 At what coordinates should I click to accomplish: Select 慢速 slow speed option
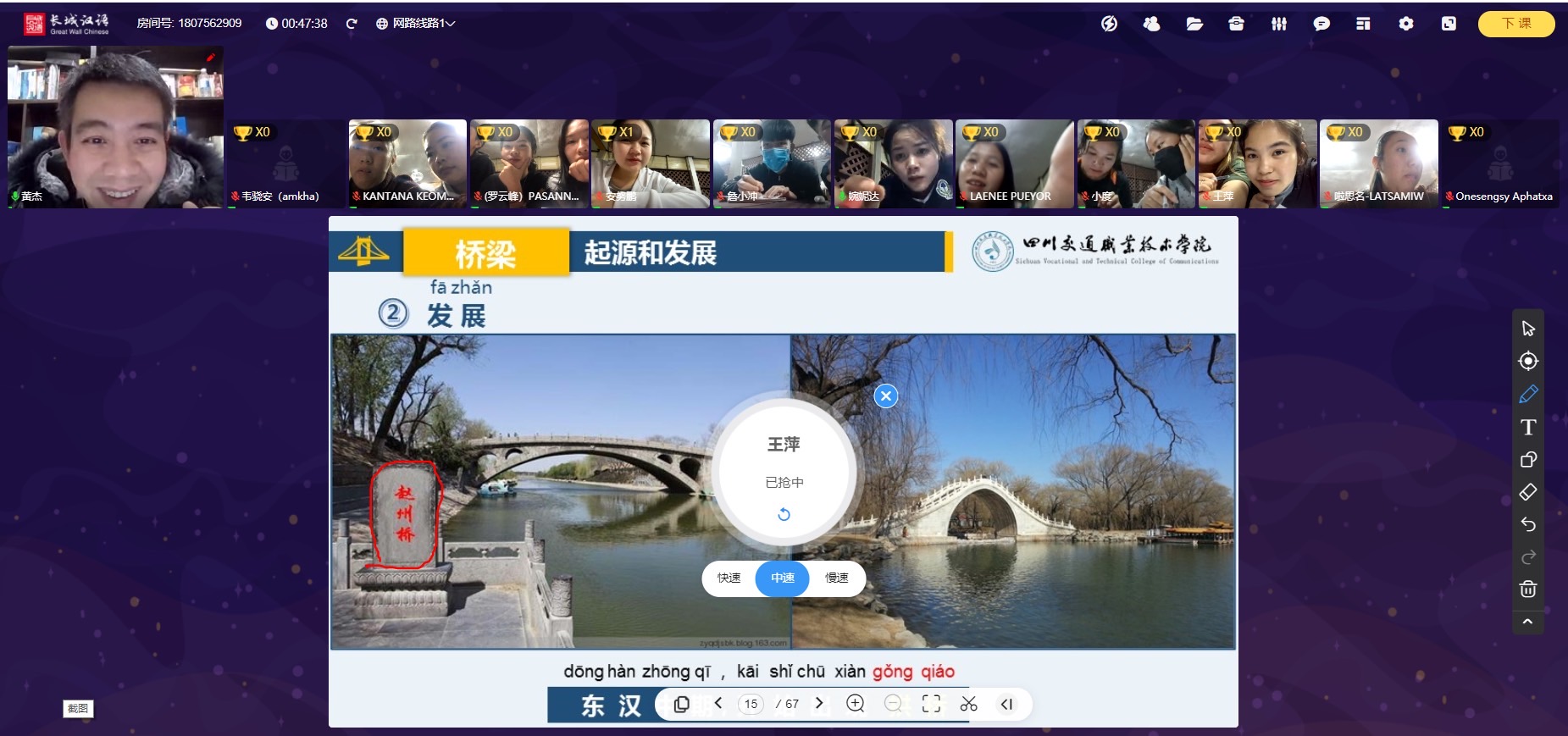836,578
